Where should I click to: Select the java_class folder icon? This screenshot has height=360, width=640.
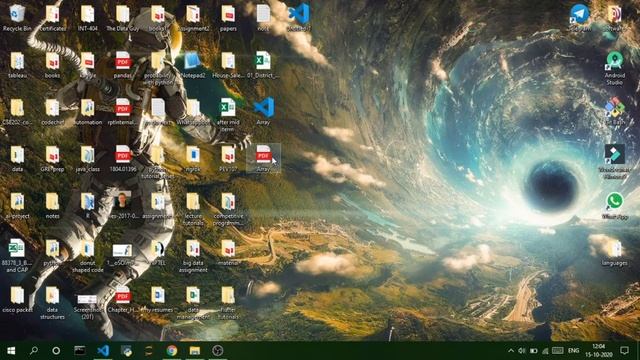(x=87, y=159)
